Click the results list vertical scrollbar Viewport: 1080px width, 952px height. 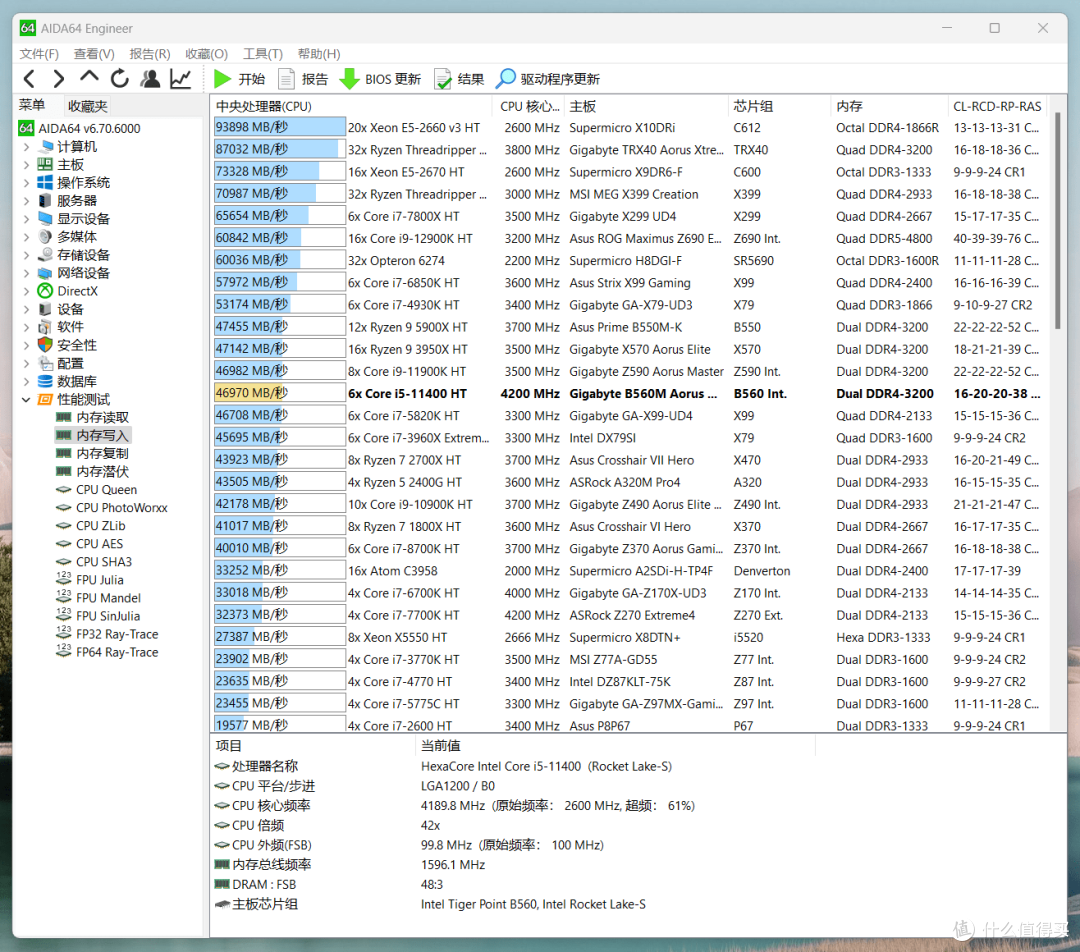point(1057,220)
